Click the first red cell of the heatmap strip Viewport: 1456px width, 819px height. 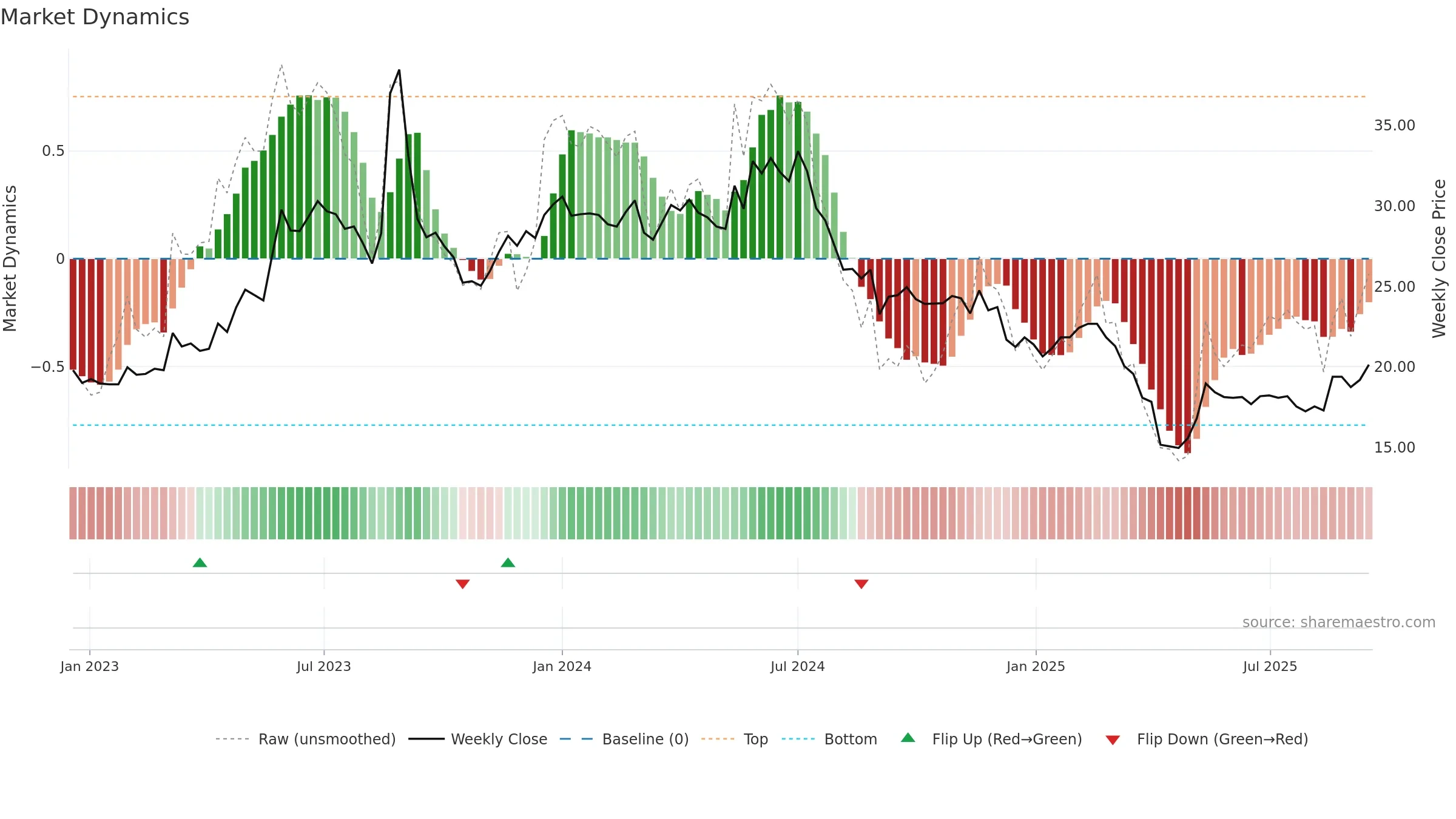(x=73, y=513)
